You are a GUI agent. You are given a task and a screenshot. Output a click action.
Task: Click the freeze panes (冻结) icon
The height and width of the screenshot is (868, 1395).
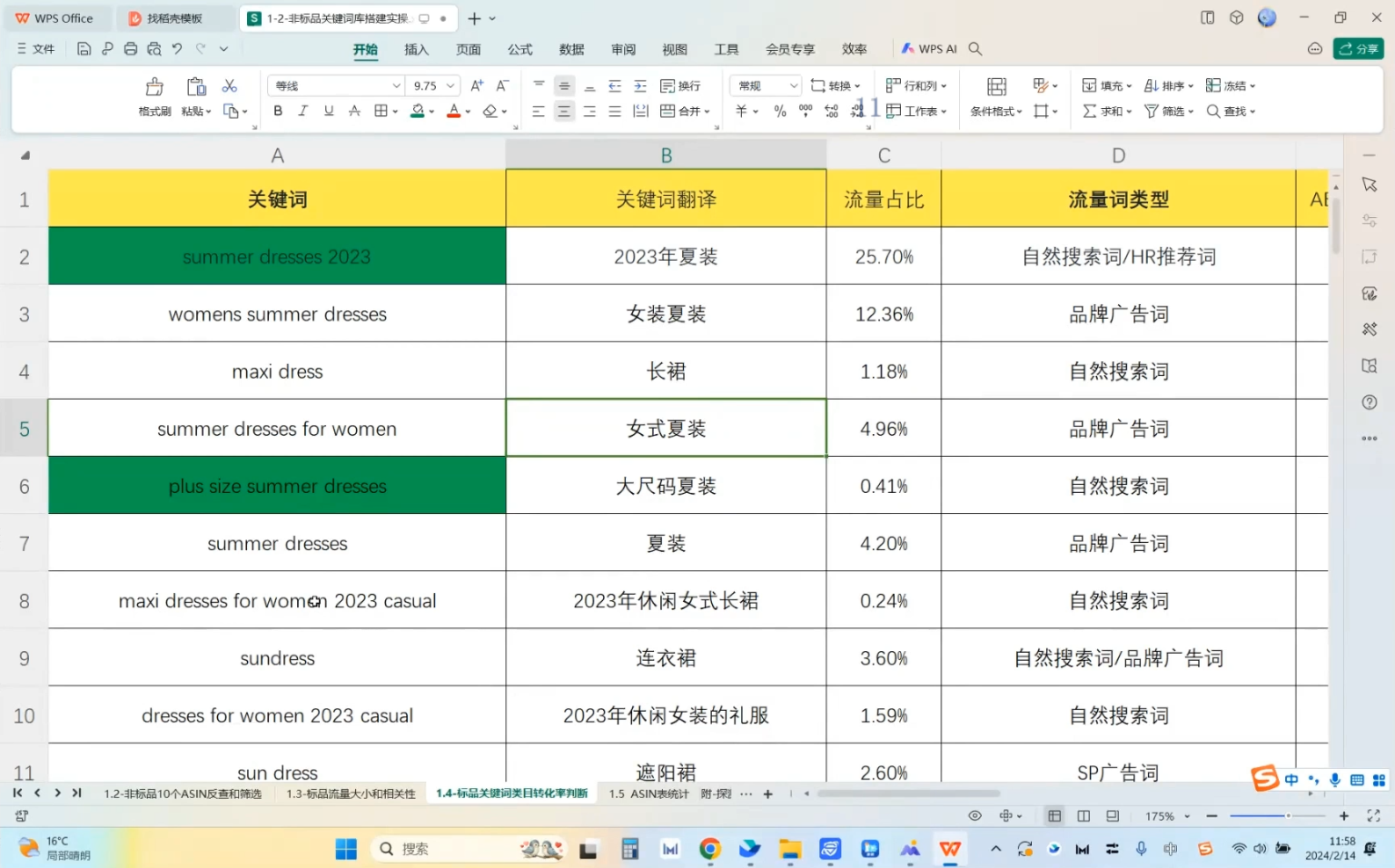1228,85
